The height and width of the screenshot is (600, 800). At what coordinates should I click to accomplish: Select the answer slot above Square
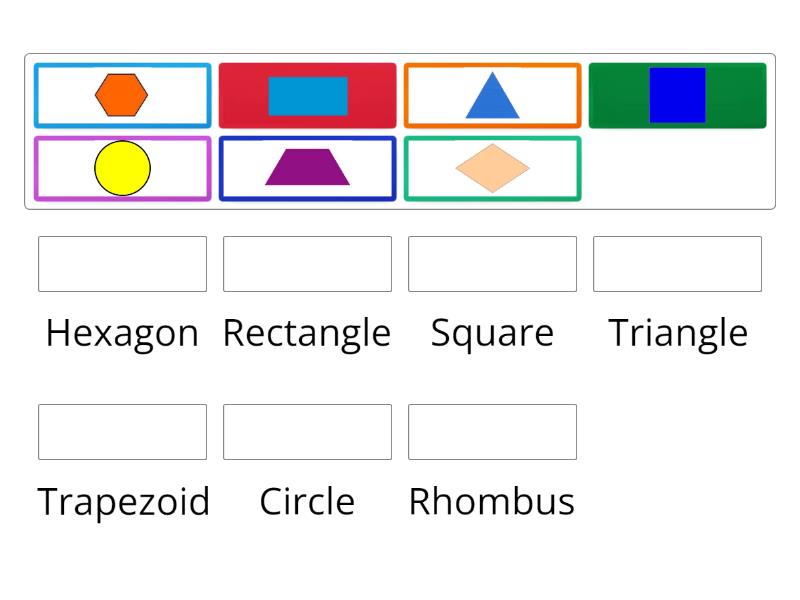492,264
